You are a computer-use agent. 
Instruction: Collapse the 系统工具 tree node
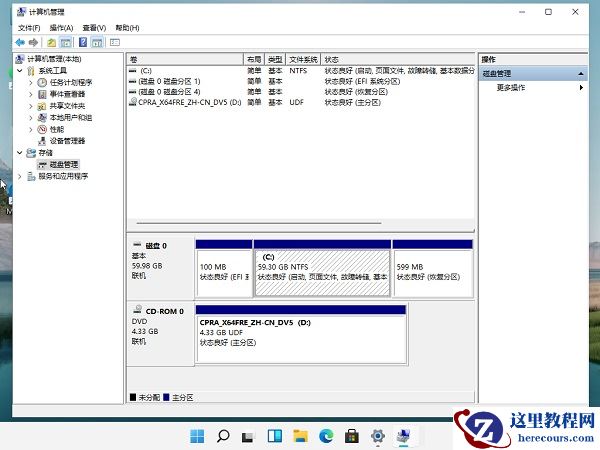pos(20,71)
